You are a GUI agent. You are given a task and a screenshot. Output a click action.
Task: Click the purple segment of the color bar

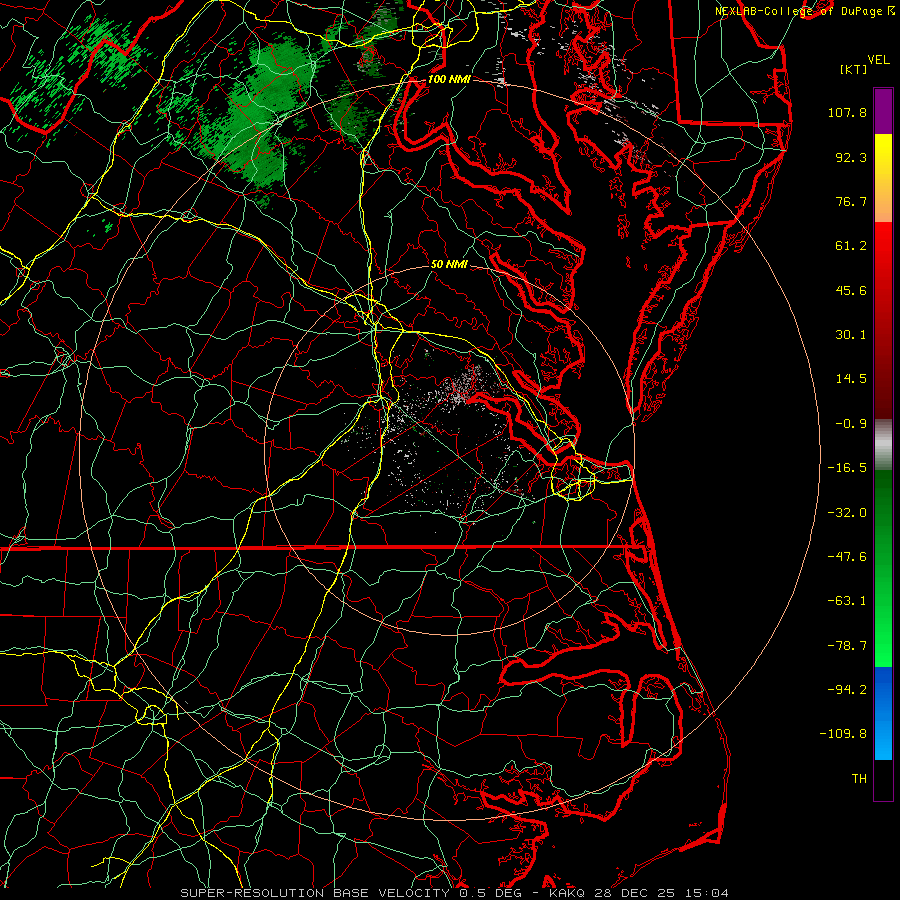[883, 111]
